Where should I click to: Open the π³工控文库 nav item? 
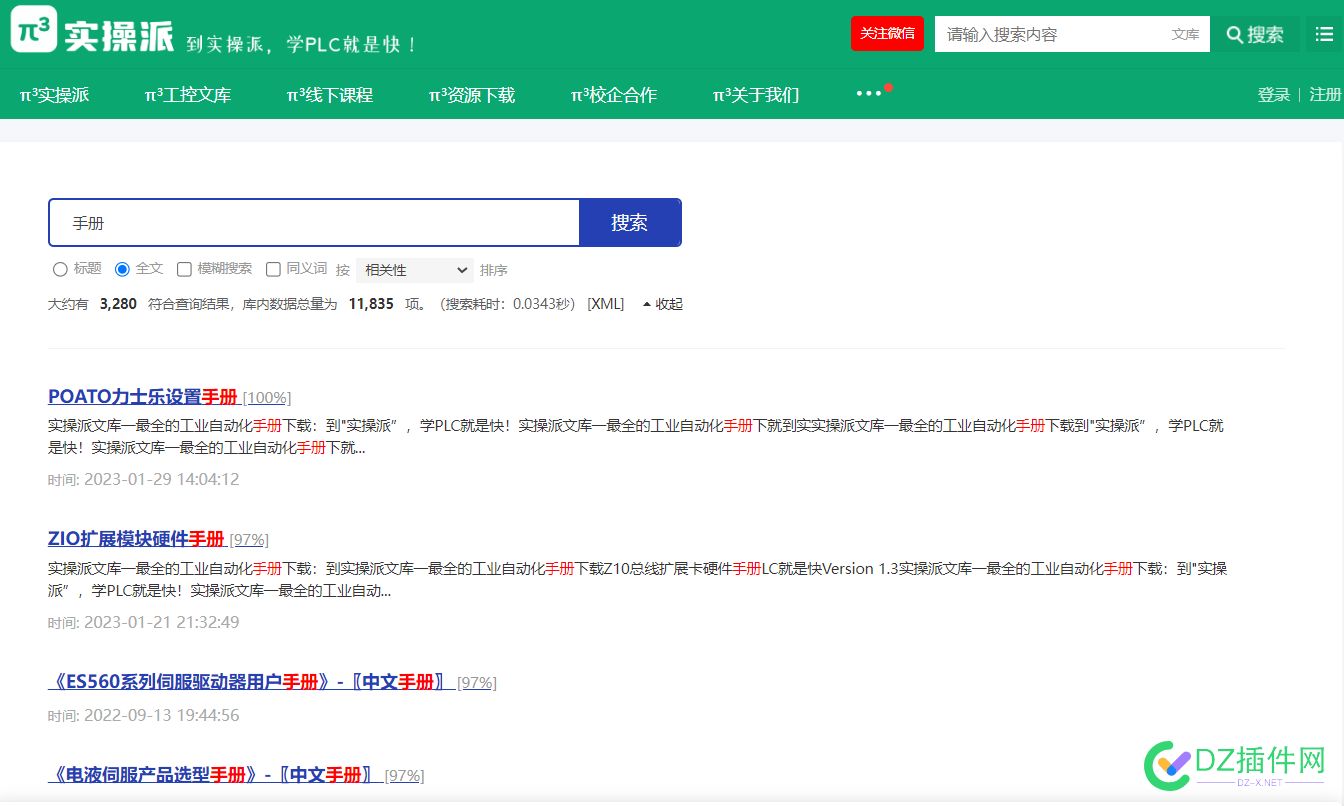coord(188,95)
